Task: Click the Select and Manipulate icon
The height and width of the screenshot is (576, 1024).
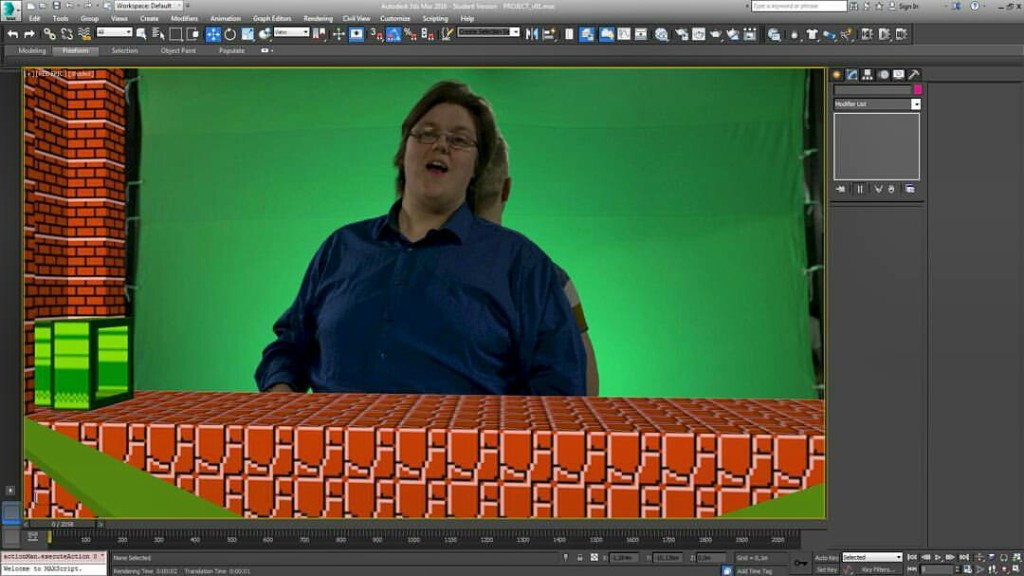Action: coord(338,34)
